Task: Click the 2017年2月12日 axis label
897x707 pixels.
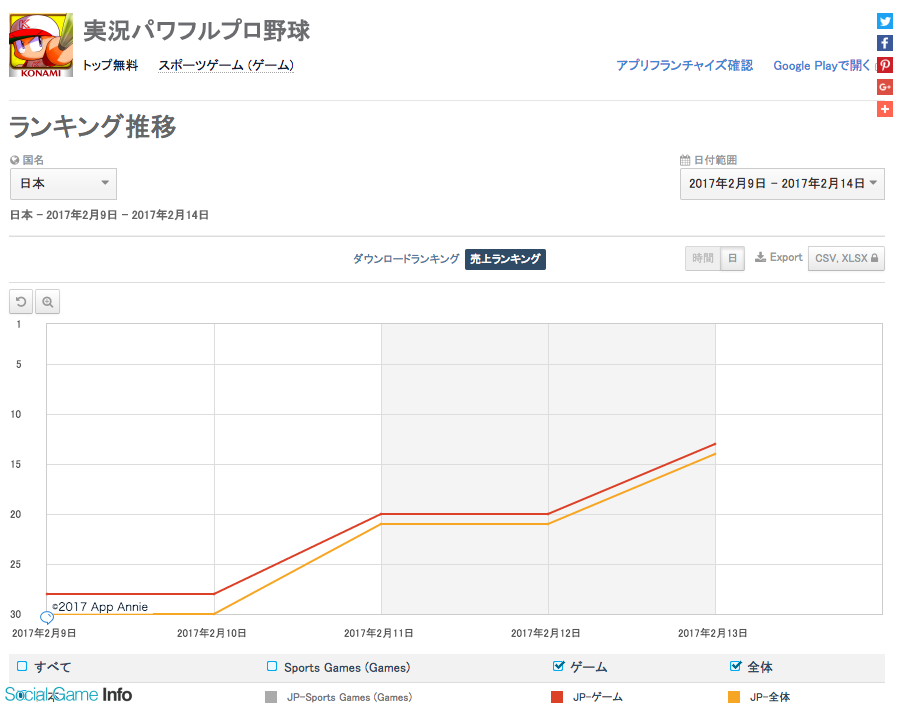Action: [545, 633]
